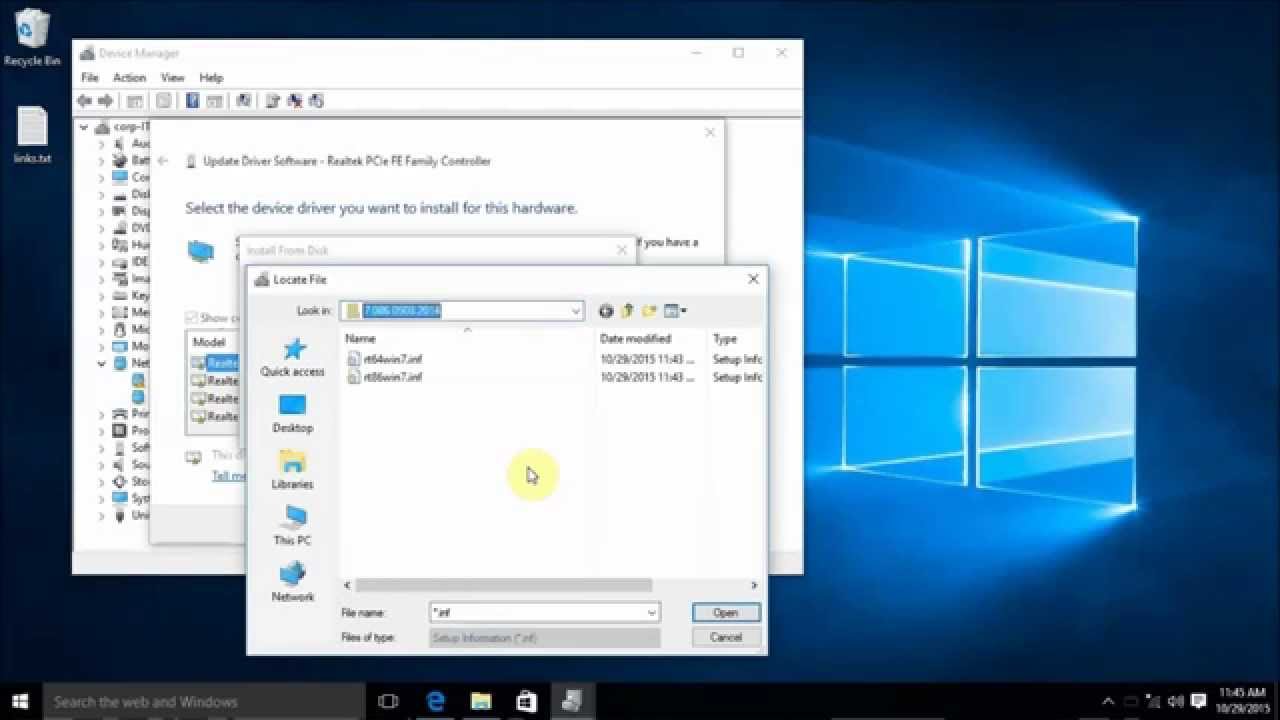Click the Device Manager taskbar icon
This screenshot has width=1280, height=720.
click(x=573, y=701)
